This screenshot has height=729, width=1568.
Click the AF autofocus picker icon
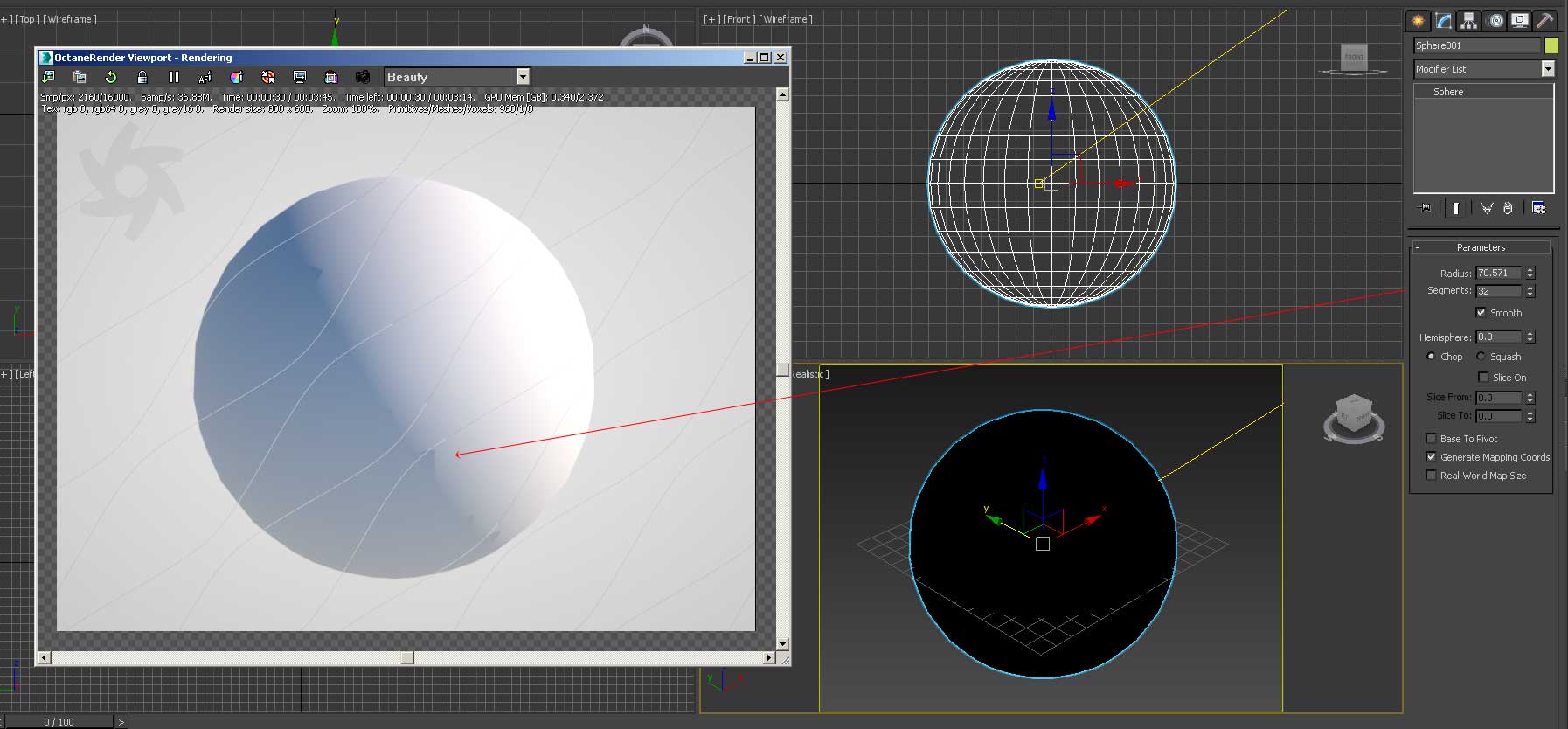[205, 77]
